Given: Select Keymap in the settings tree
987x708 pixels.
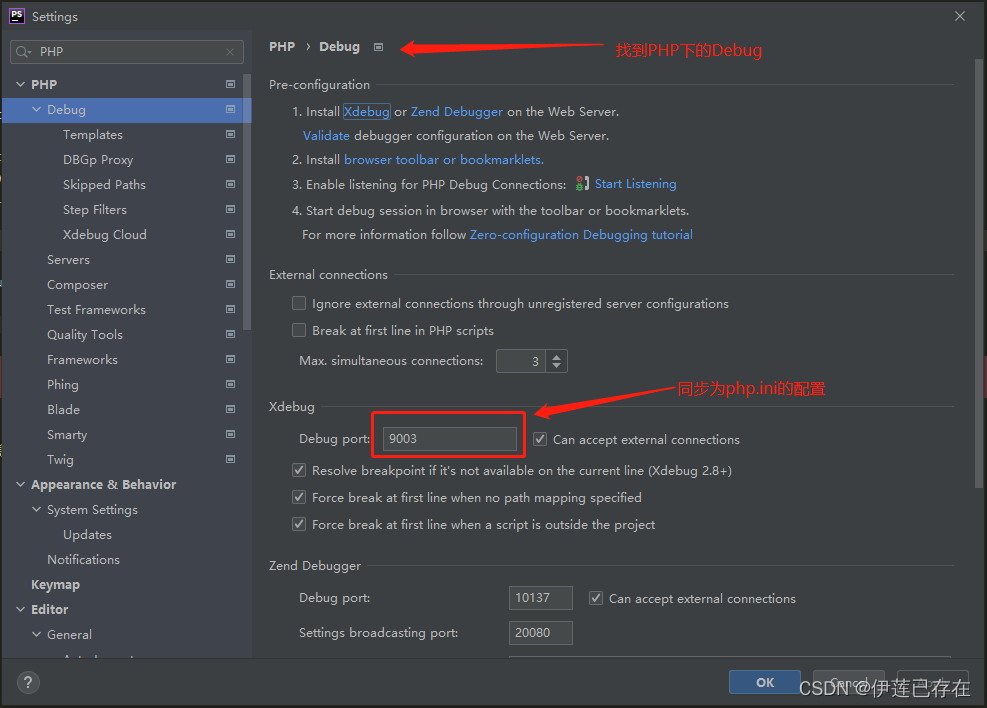Looking at the screenshot, I should [x=55, y=585].
